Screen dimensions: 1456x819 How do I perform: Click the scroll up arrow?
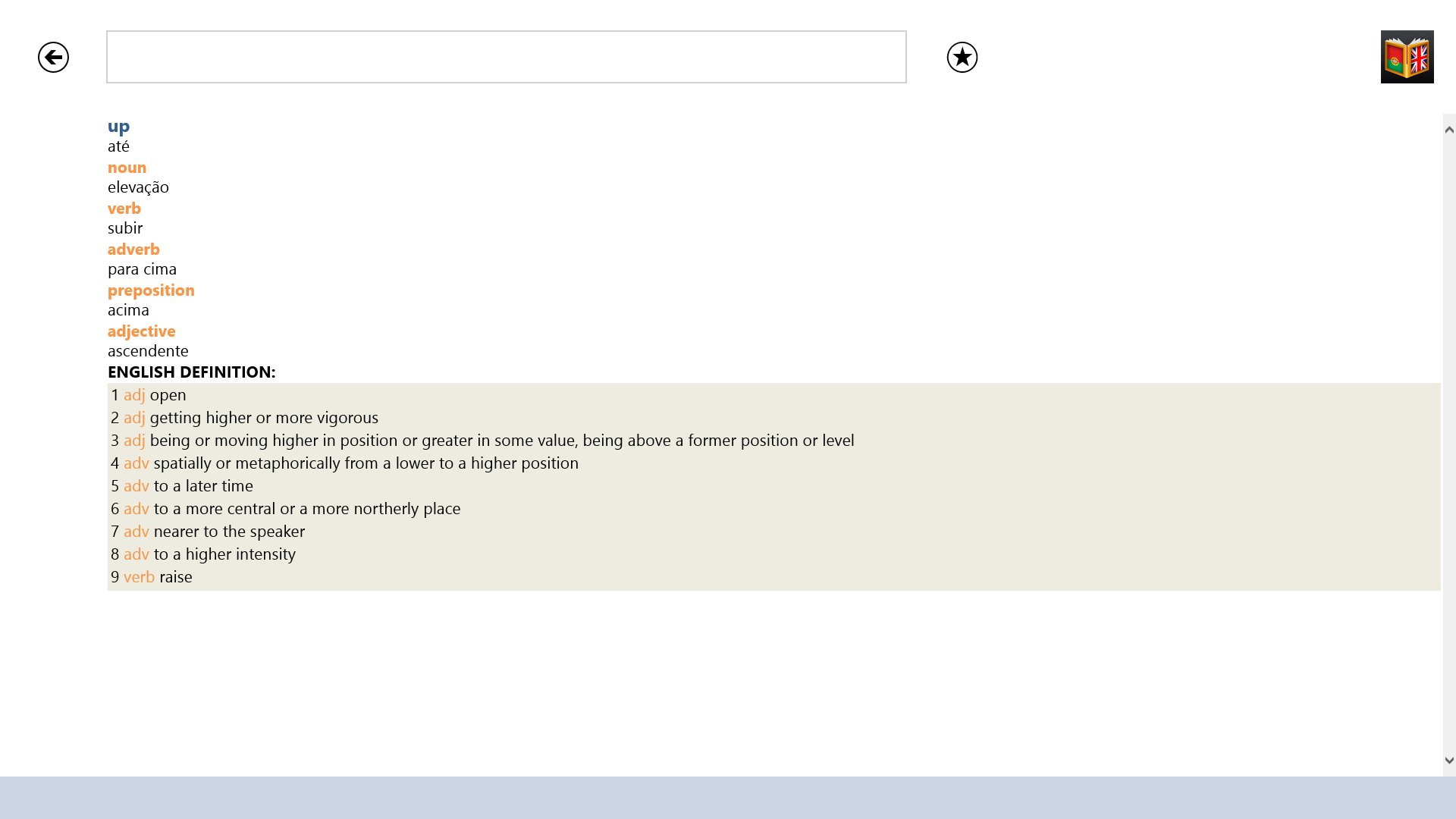coord(1449,130)
